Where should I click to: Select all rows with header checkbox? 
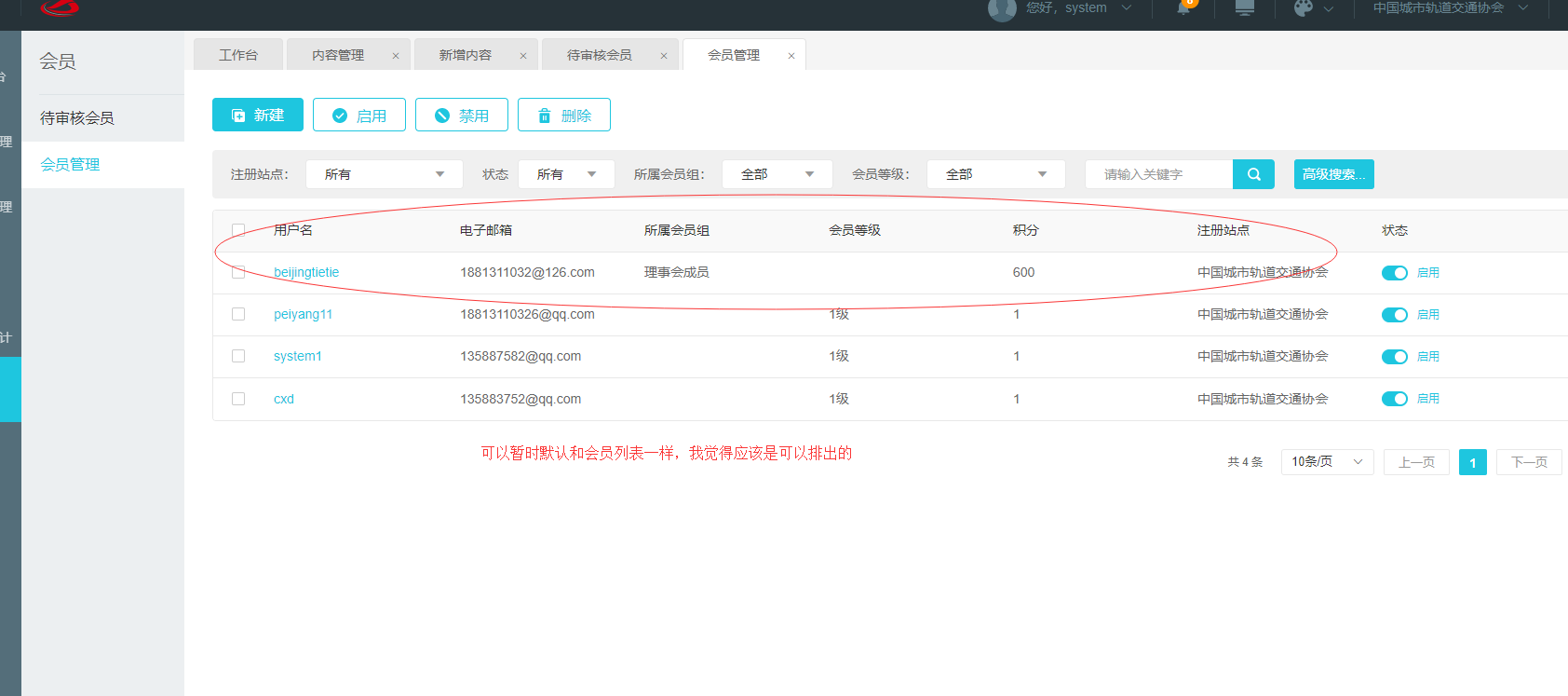click(238, 230)
